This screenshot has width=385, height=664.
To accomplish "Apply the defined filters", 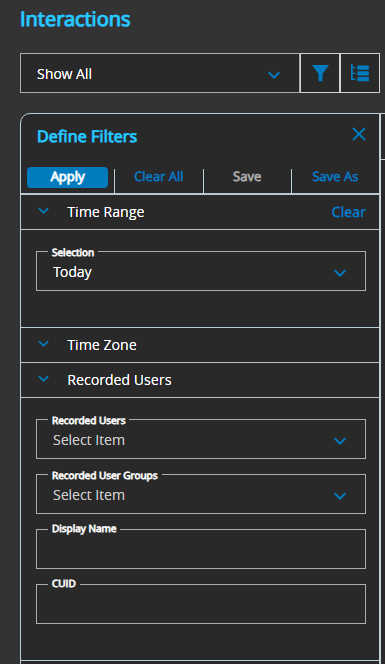I will (x=67, y=177).
